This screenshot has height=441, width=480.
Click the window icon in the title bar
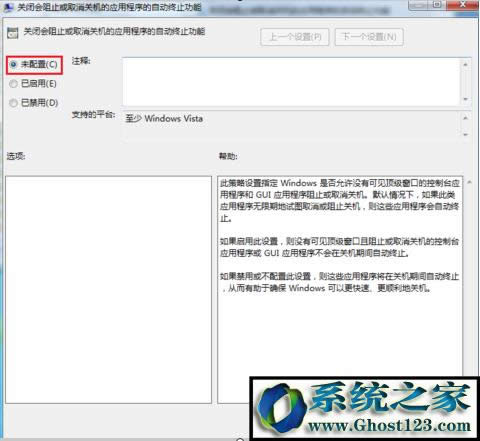pyautogui.click(x=8, y=7)
